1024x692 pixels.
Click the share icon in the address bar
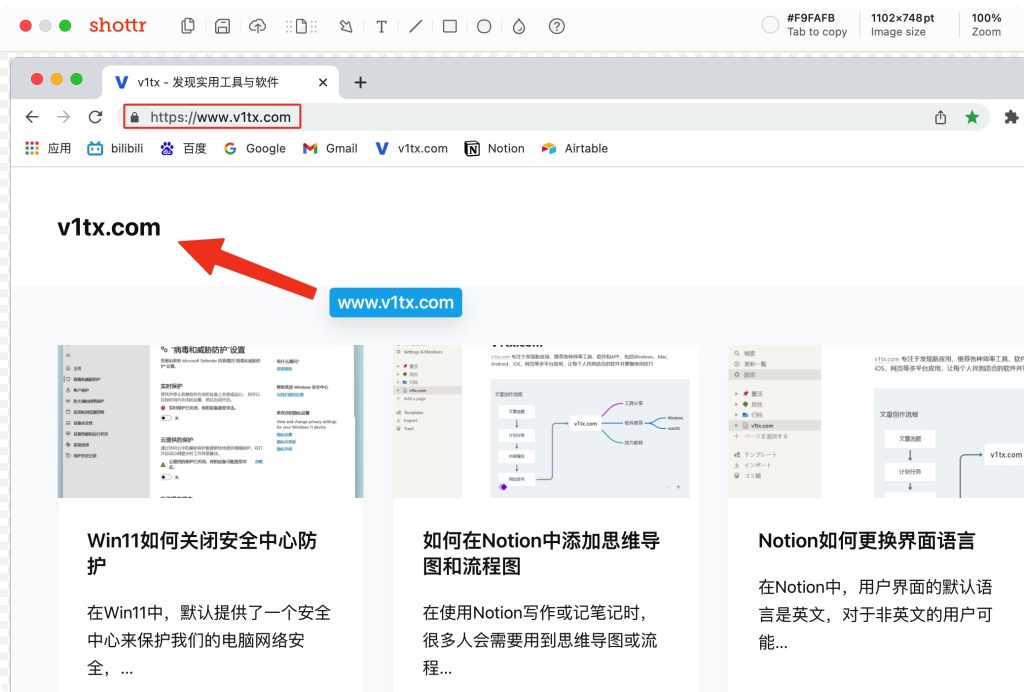pos(940,118)
